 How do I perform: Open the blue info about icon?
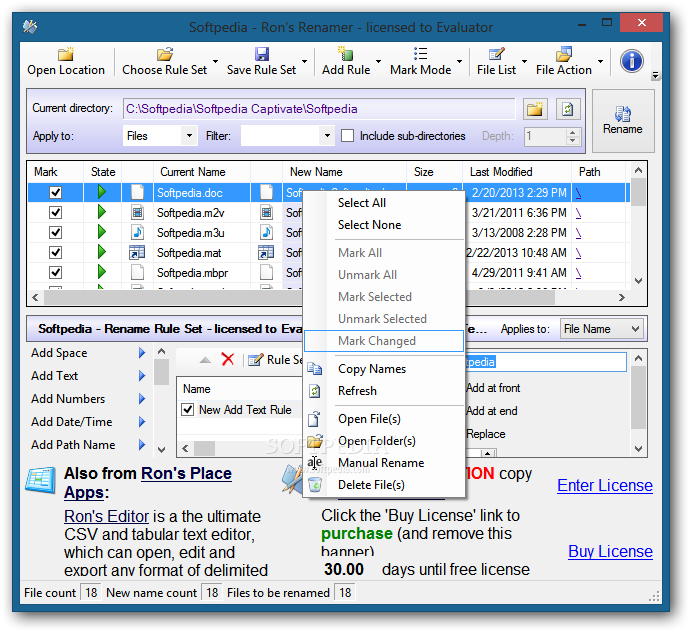[x=632, y=61]
